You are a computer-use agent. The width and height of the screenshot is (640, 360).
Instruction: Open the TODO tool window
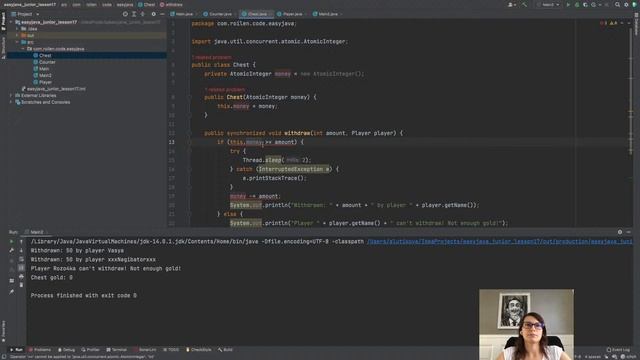[171, 350]
